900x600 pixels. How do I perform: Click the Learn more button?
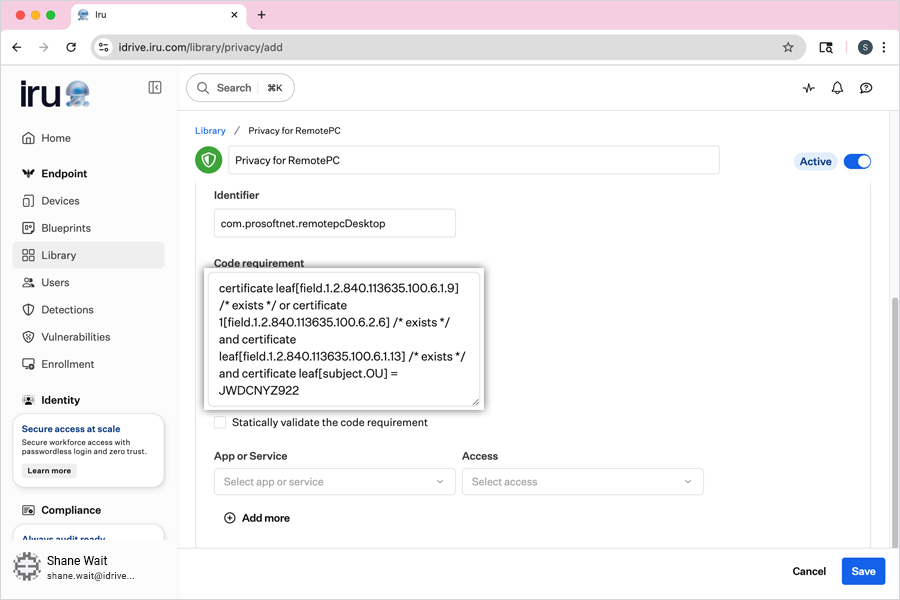pos(49,471)
